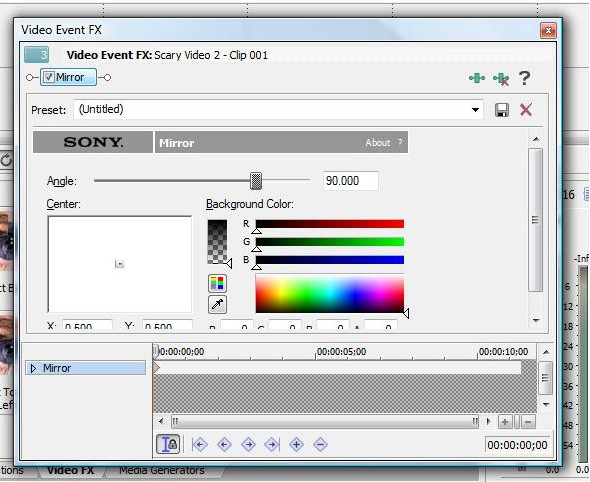Viewport: 590px width, 482px height.
Task: Expand the Mirror timeline track
Action: coord(33,368)
